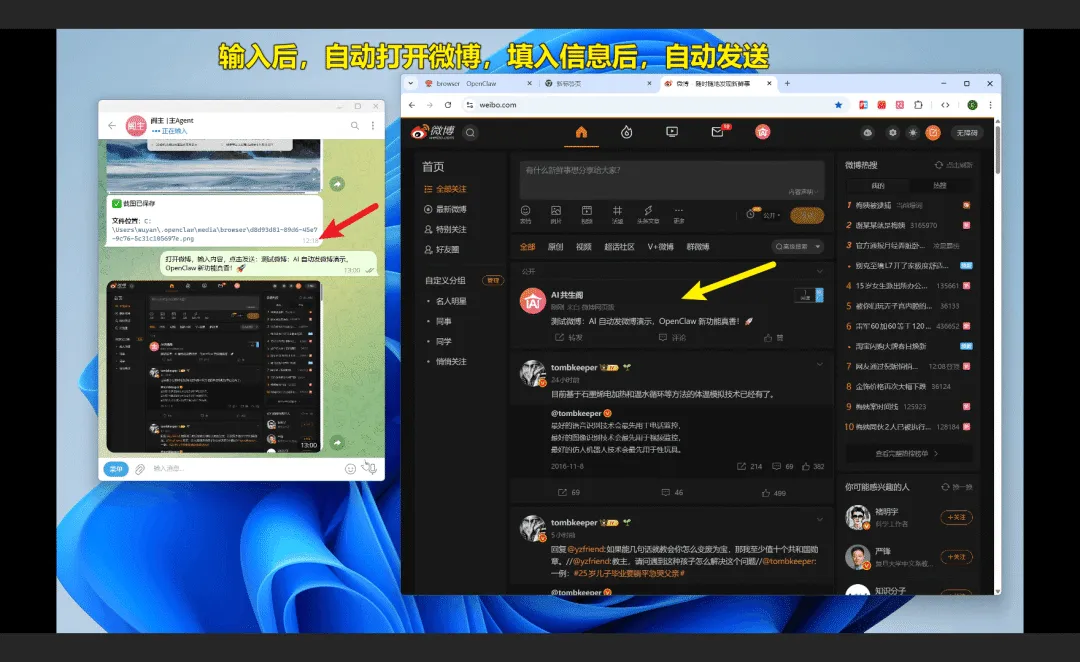Click 最新微博 in left sidebar

coord(445,209)
